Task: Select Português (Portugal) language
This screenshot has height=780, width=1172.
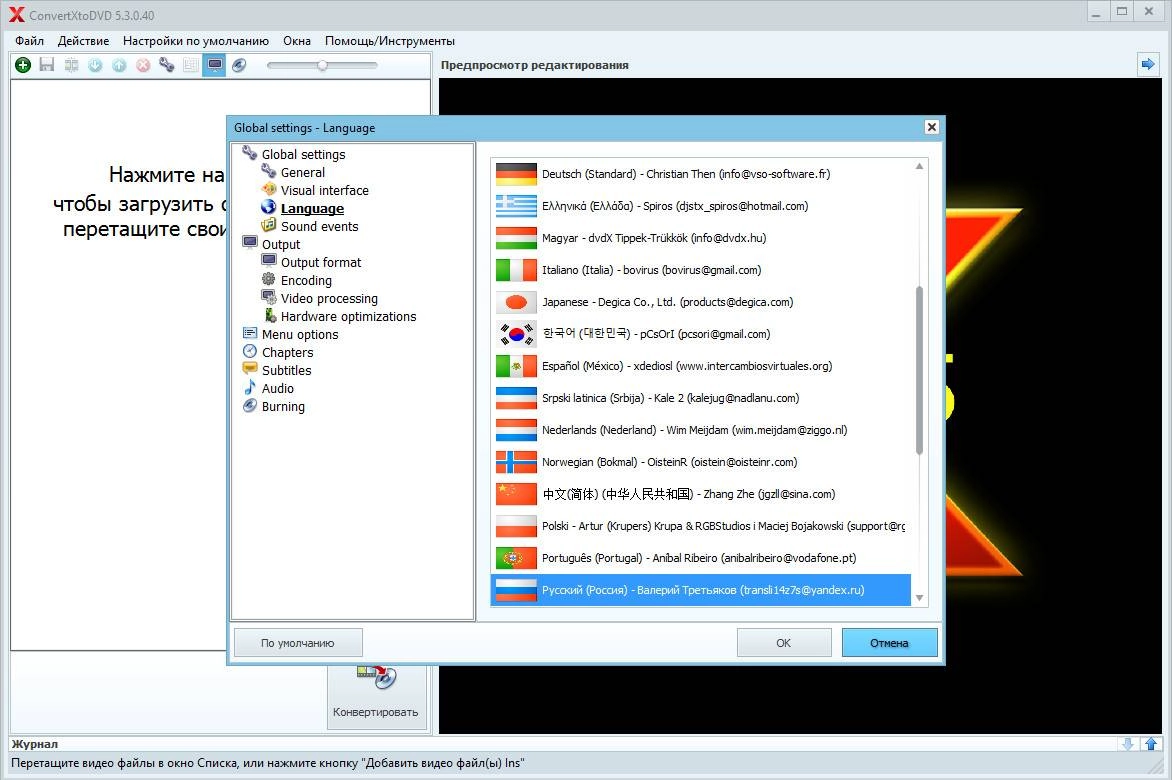Action: [x=701, y=558]
